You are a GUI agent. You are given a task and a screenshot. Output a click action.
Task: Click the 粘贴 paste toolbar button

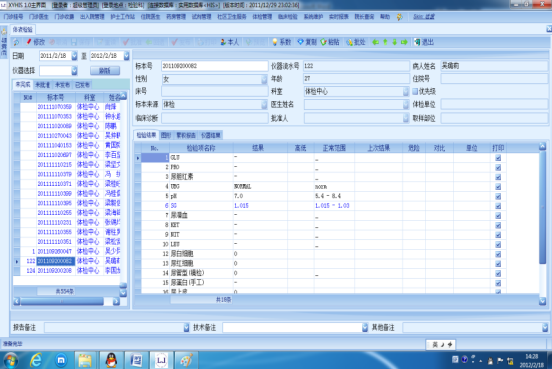tap(330, 42)
